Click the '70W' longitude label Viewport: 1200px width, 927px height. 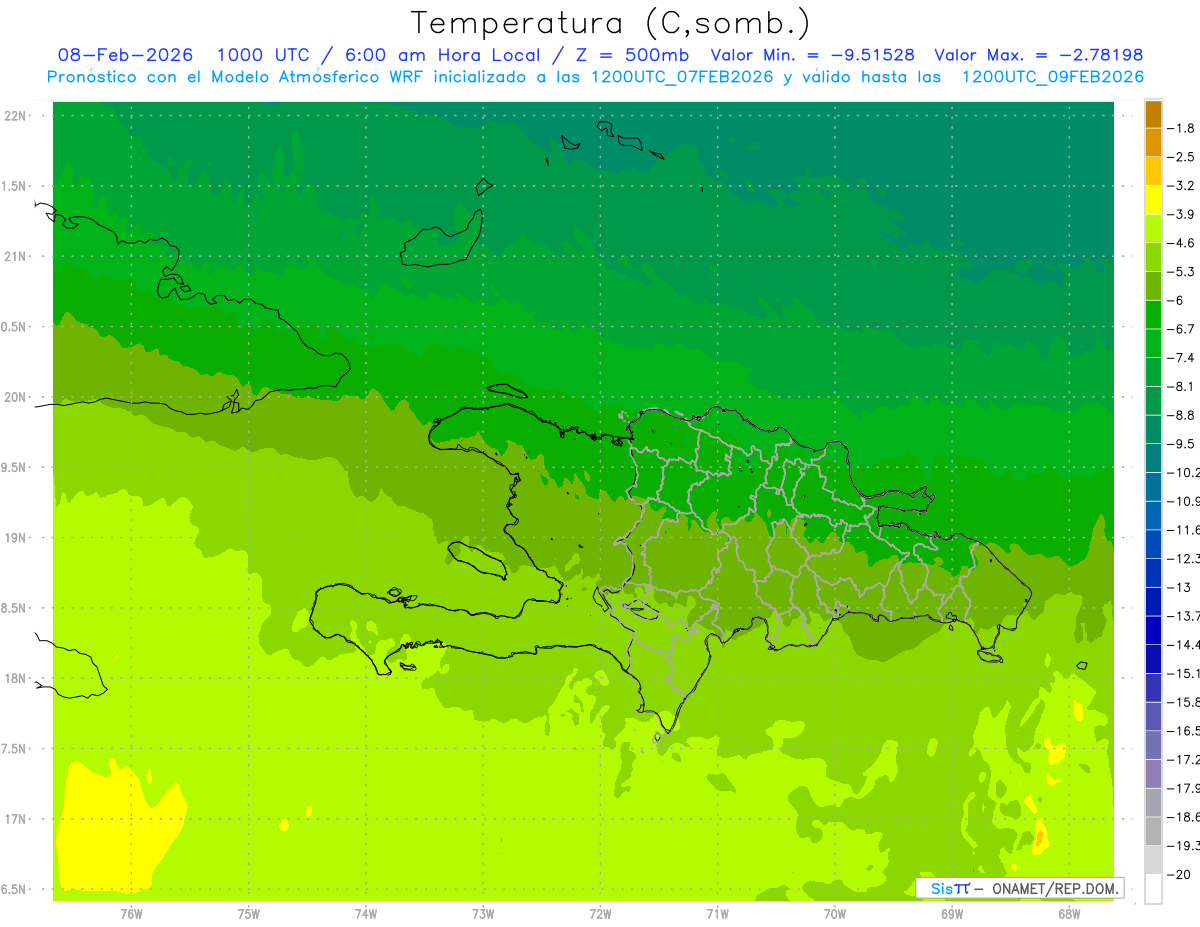[x=835, y=914]
